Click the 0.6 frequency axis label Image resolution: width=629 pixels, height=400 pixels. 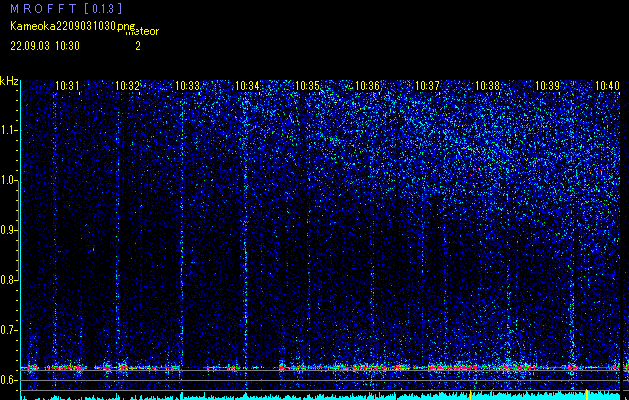coord(8,380)
